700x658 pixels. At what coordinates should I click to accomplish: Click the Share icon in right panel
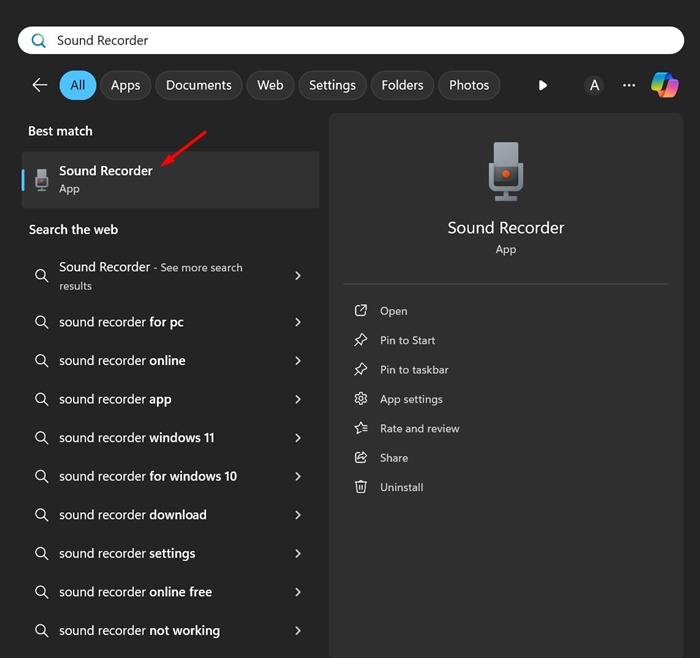pos(361,458)
